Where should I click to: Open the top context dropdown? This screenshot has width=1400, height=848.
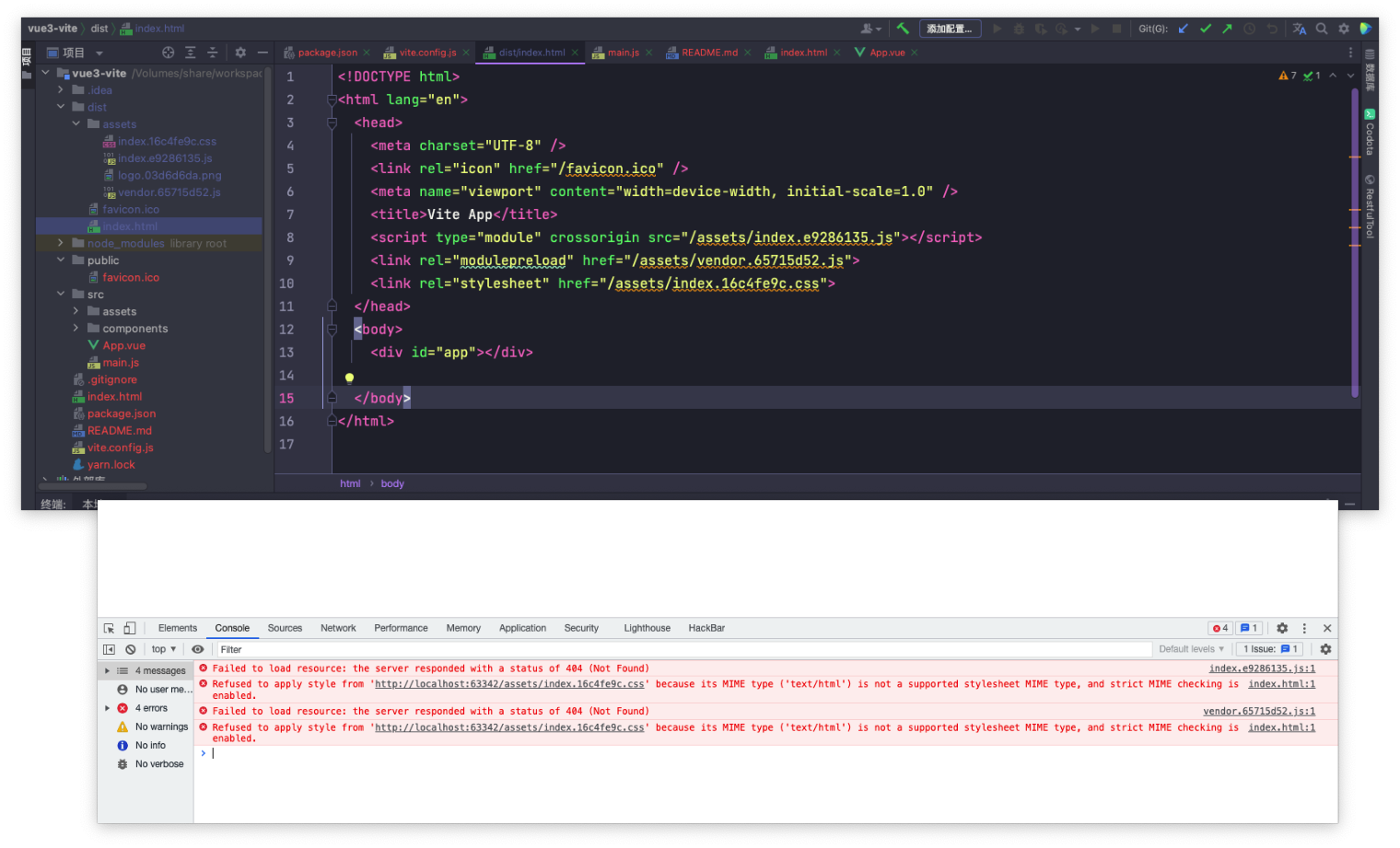(x=163, y=649)
